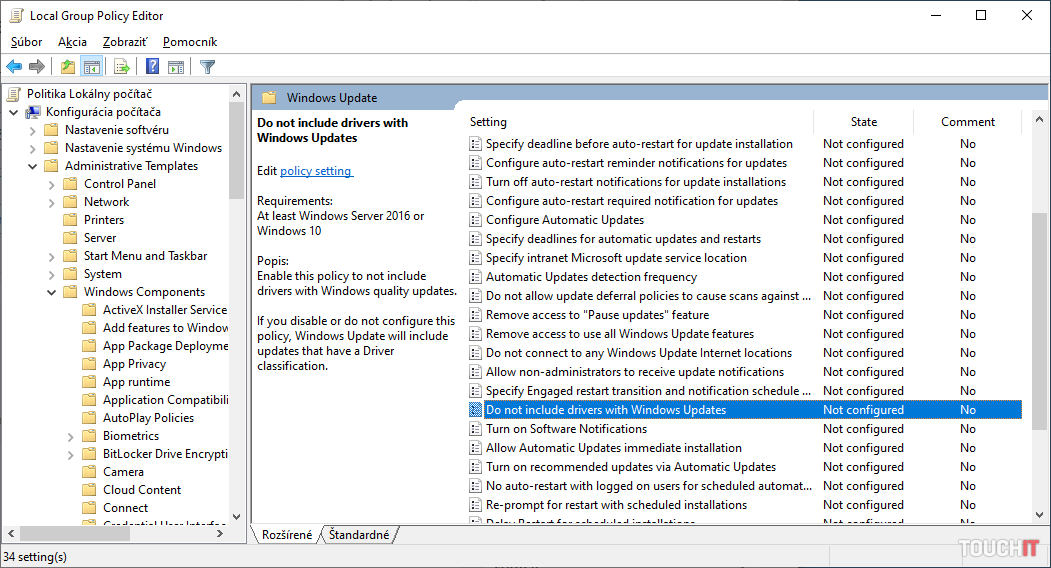Expand the BitLocker Drive Encryption node
The height and width of the screenshot is (568, 1051).
[71, 454]
